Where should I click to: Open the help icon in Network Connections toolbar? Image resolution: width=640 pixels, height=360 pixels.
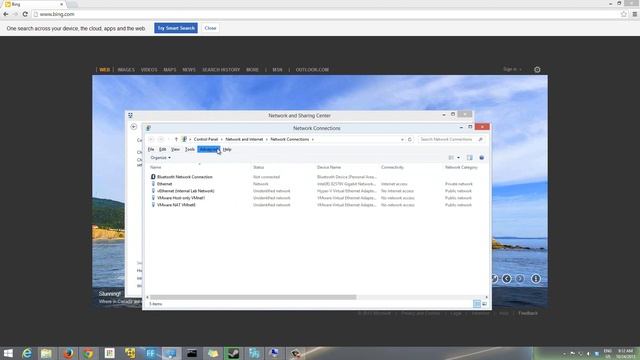482,158
